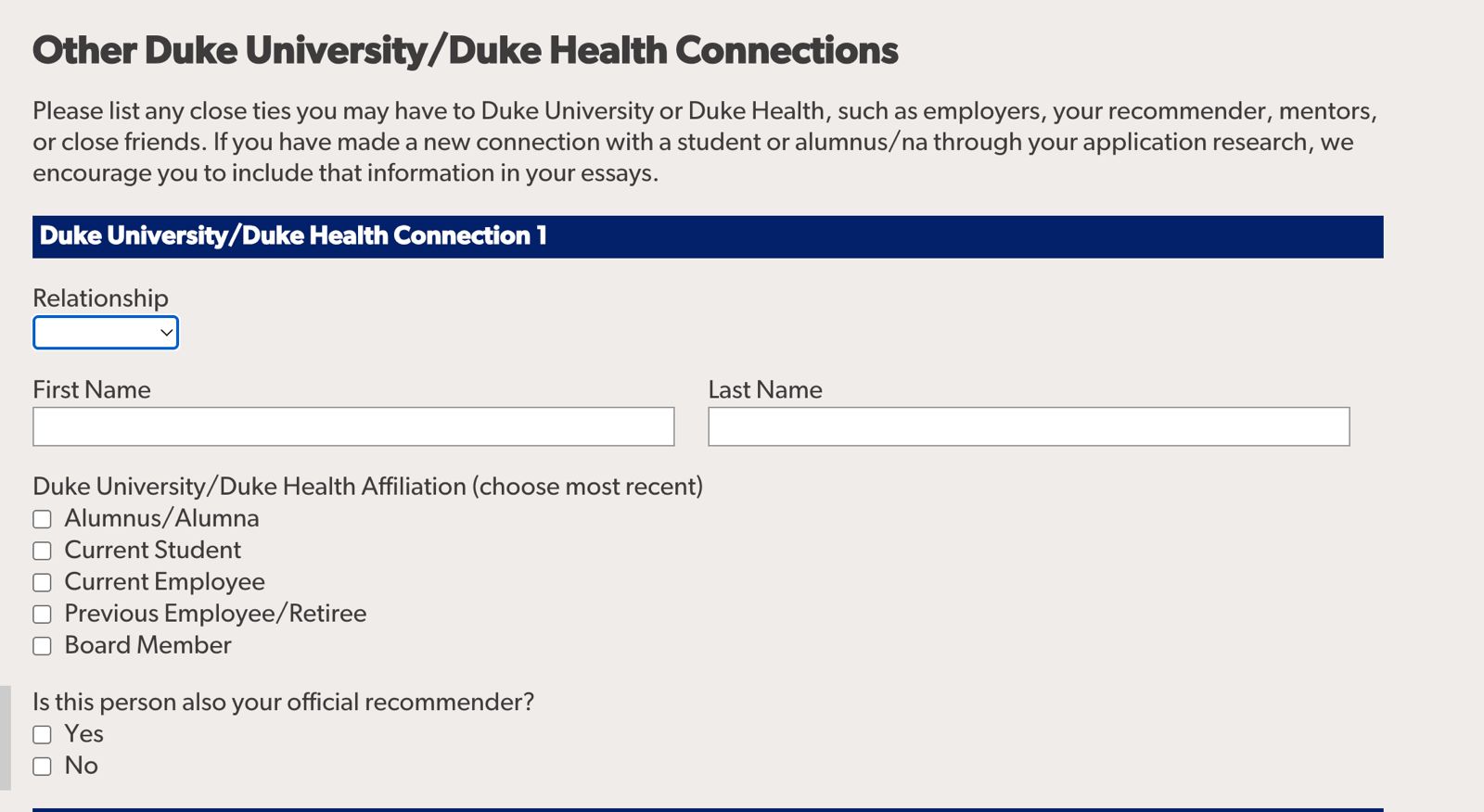Click the Relationship field label
1484x812 pixels.
coord(100,298)
